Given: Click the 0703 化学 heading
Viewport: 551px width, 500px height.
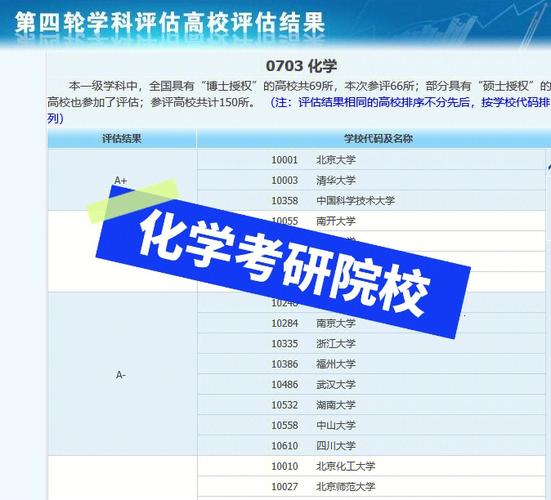Looking at the screenshot, I should [301, 66].
